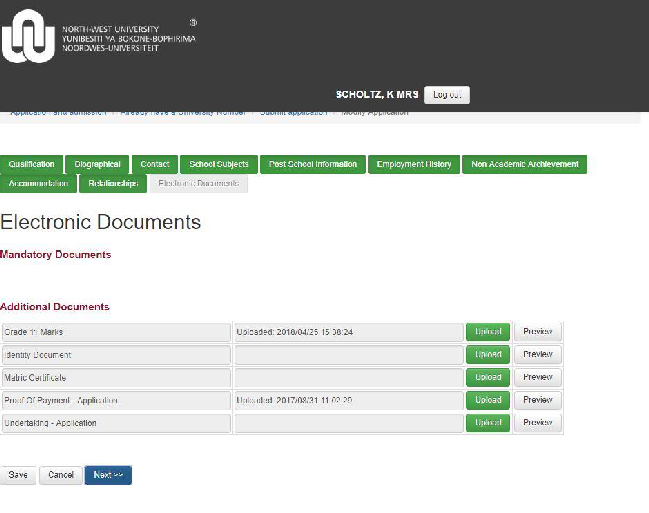Switch to Non Academic Achievement tab
This screenshot has height=513, width=649.
(x=524, y=164)
